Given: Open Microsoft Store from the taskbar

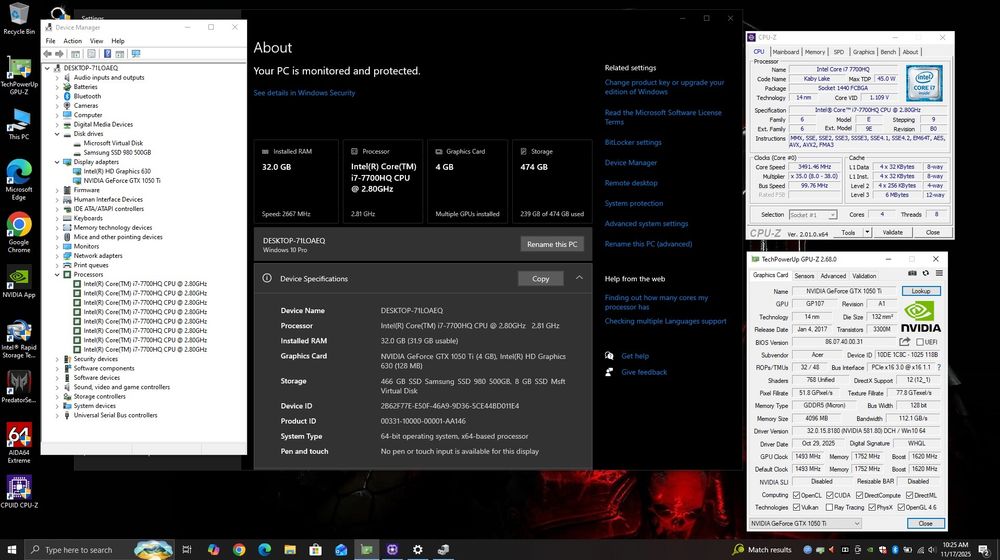Looking at the screenshot, I should [316, 549].
